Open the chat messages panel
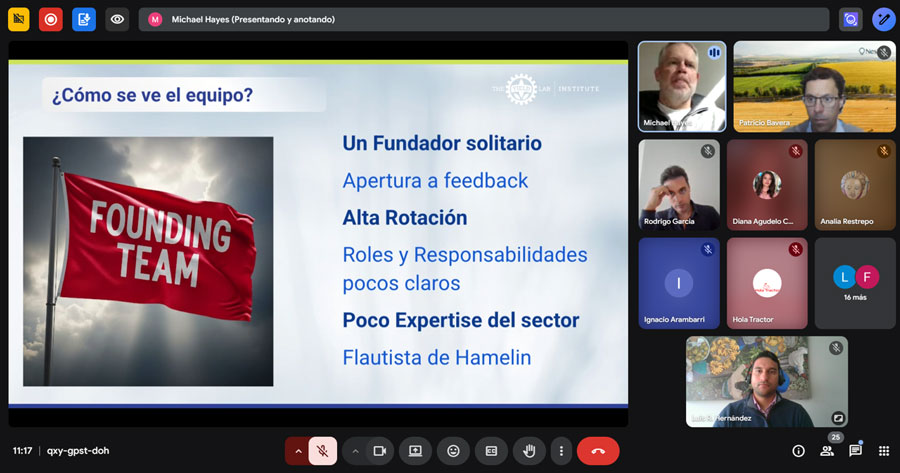Viewport: 900px width, 473px height. [855, 451]
